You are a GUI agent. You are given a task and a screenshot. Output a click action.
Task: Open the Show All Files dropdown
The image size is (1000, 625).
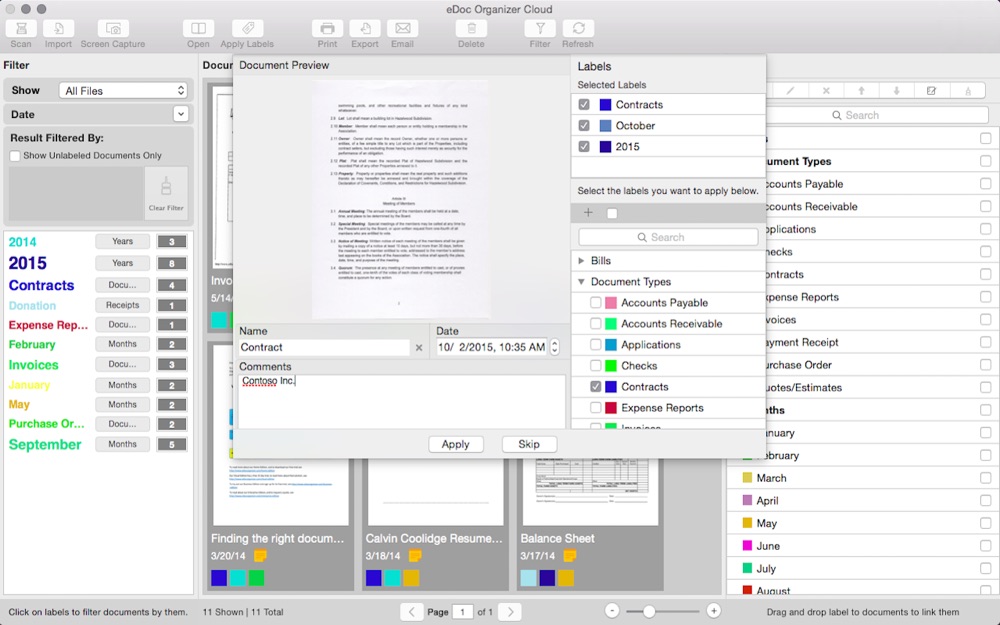124,91
